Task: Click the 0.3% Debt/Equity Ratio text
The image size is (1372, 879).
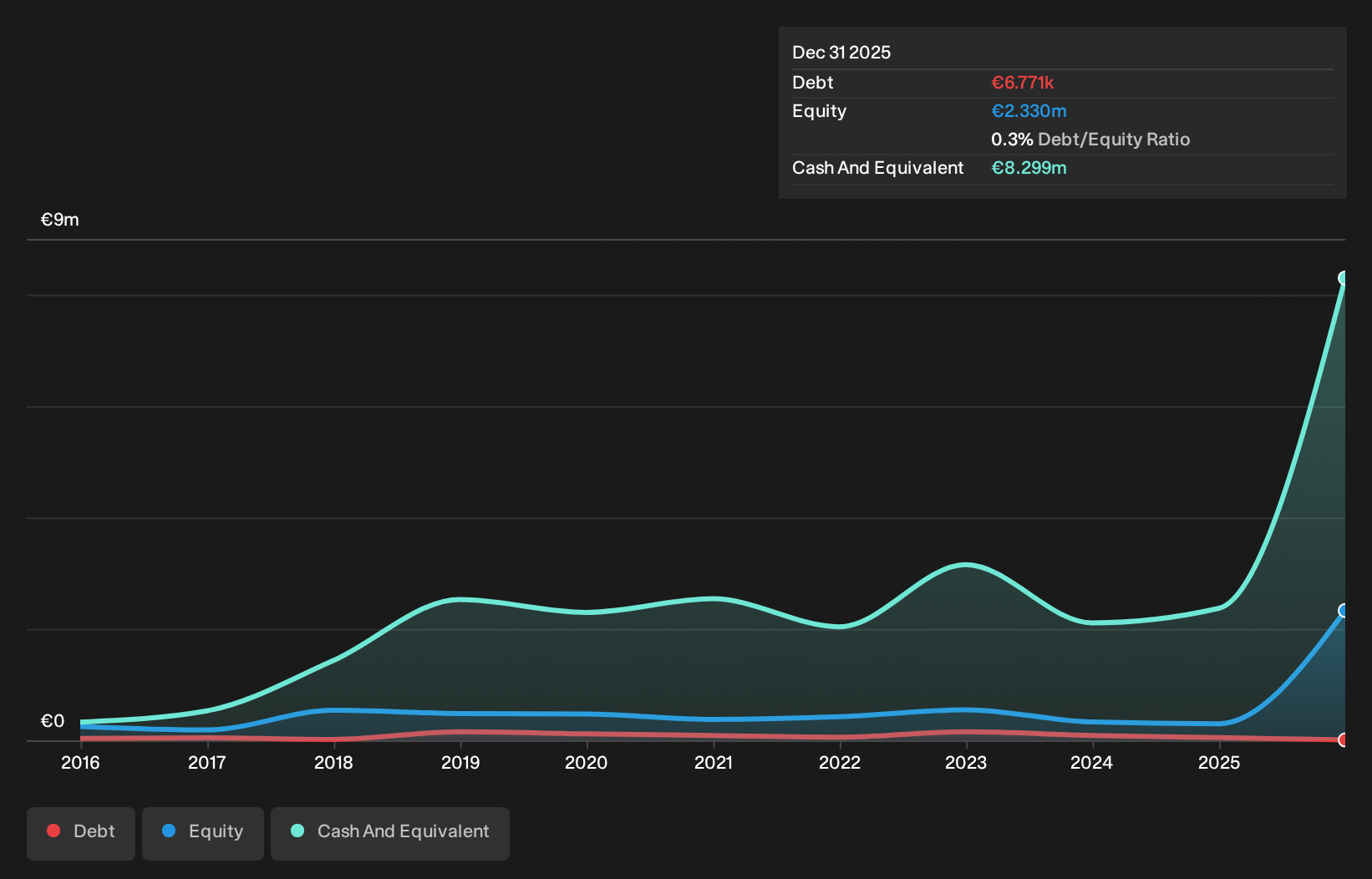Action: click(x=1090, y=140)
